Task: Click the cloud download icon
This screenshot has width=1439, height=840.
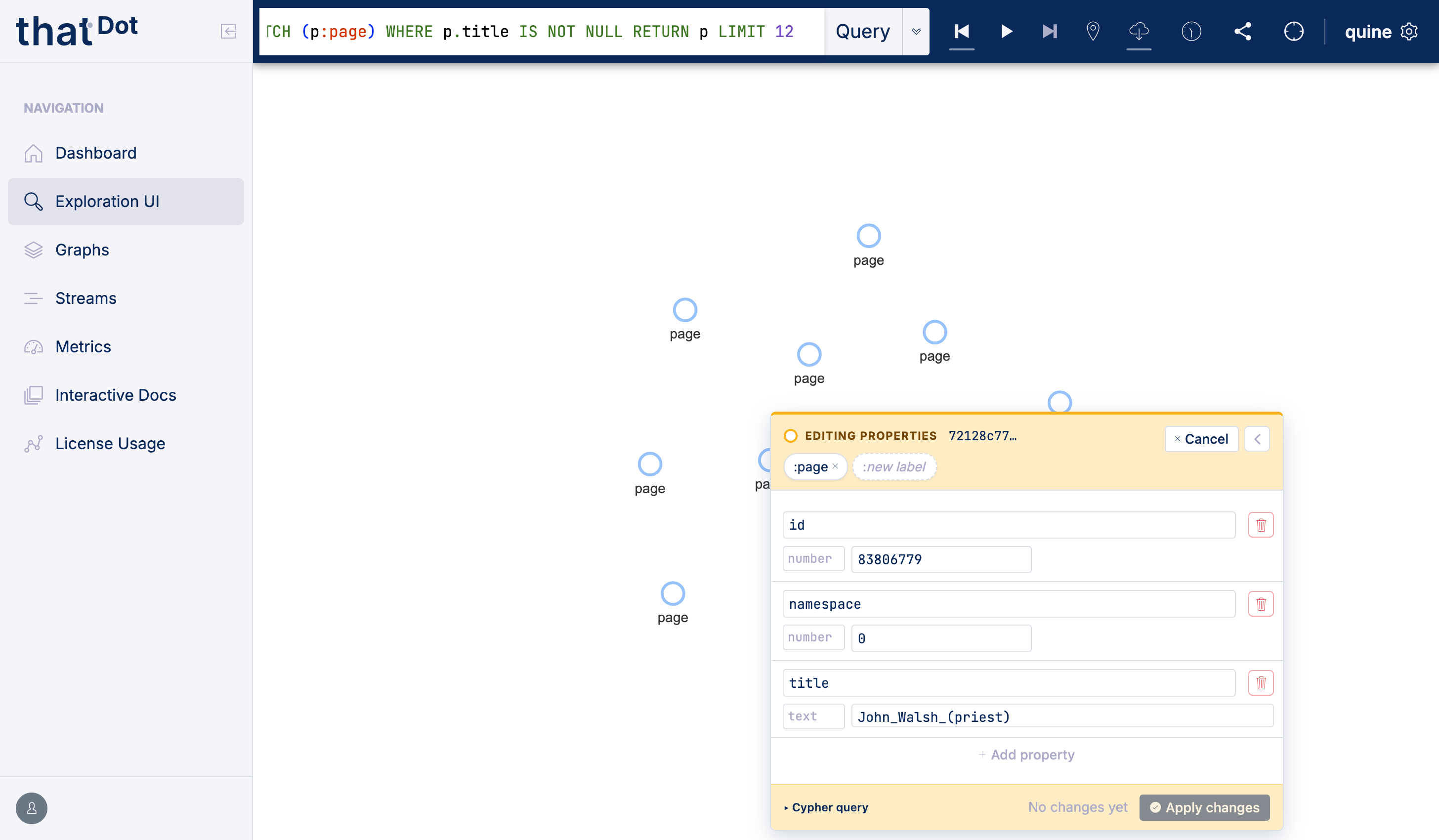Action: pos(1139,31)
